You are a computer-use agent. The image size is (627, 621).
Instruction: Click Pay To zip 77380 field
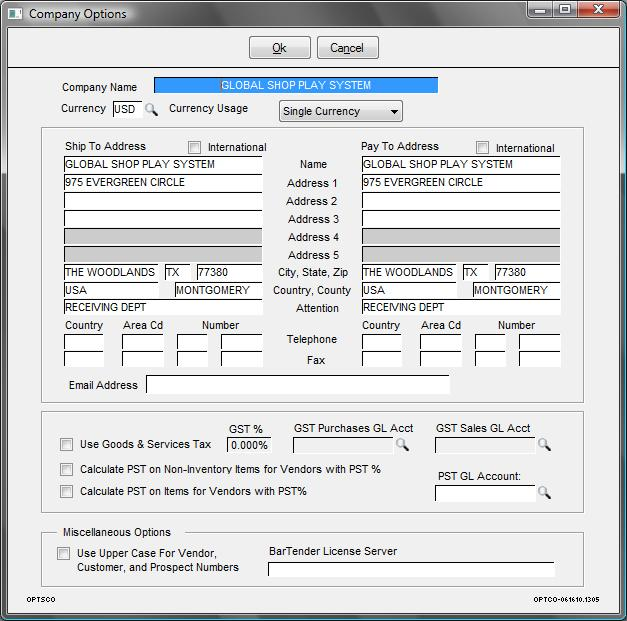[x=527, y=272]
